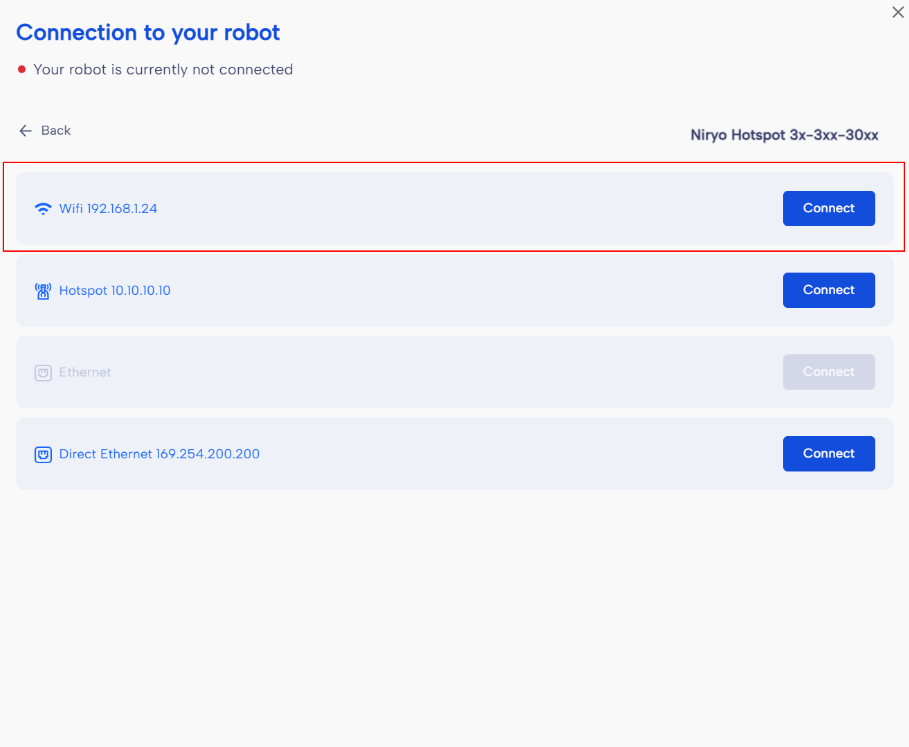Click the Niryo Hotspot 3x-3xx-30xx robot name
The image size is (909, 747).
[x=784, y=135]
